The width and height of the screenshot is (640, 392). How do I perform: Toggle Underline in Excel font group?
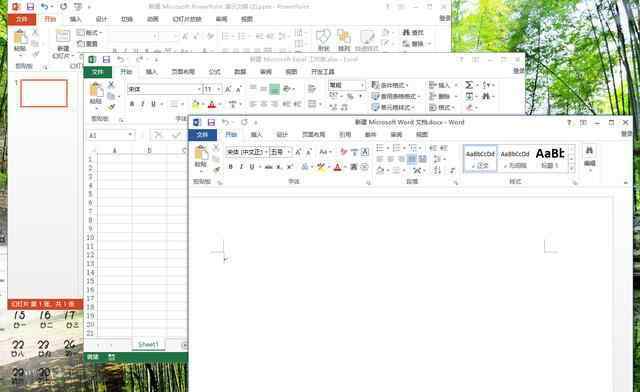click(x=153, y=104)
